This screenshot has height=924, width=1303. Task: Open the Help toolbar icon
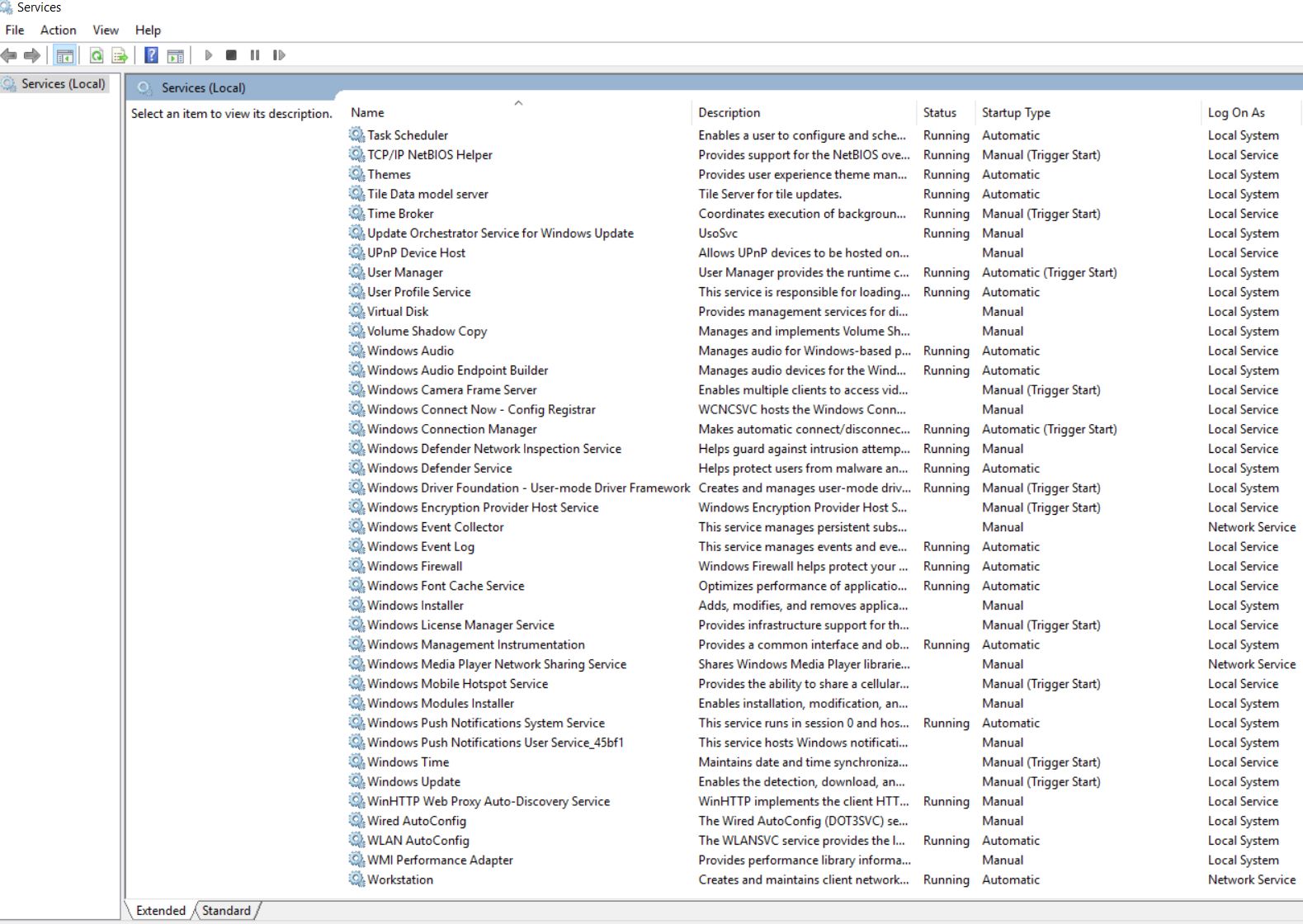click(x=151, y=55)
